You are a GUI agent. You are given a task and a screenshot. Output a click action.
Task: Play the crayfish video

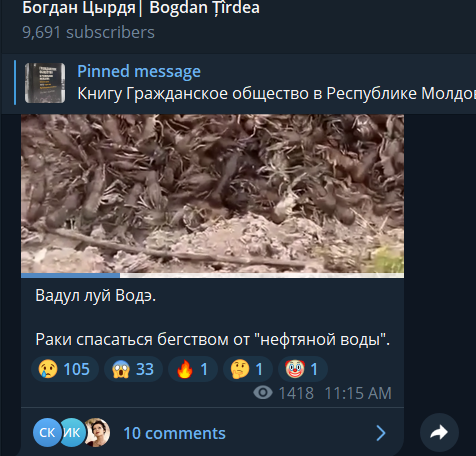pos(212,194)
